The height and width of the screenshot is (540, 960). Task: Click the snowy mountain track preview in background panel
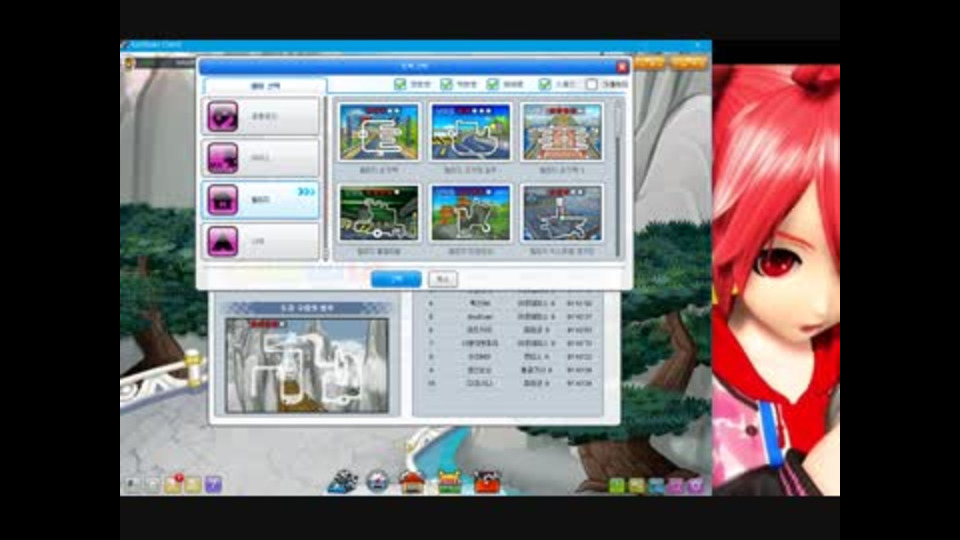[306, 365]
